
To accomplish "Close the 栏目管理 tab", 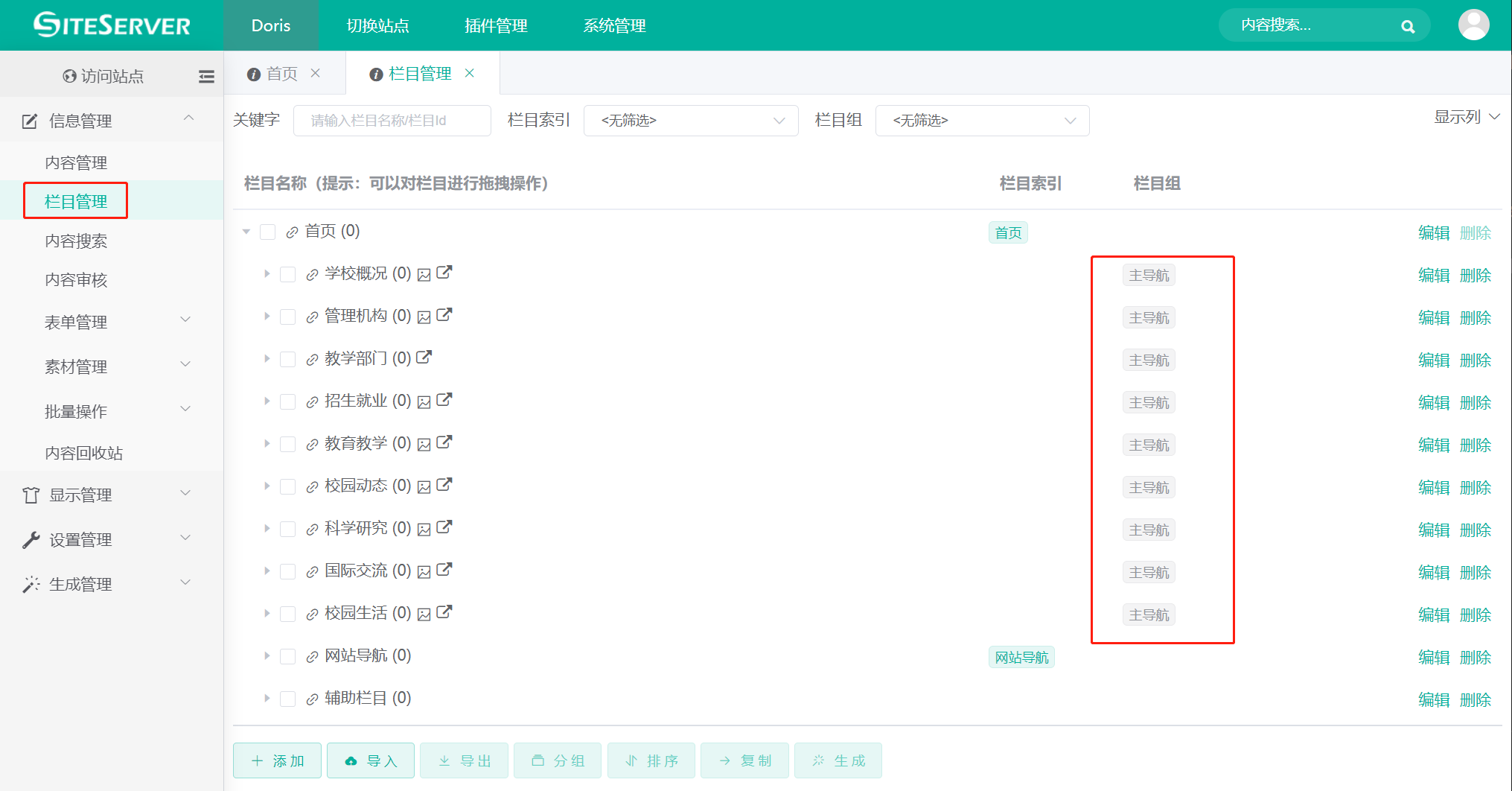I will [x=470, y=73].
